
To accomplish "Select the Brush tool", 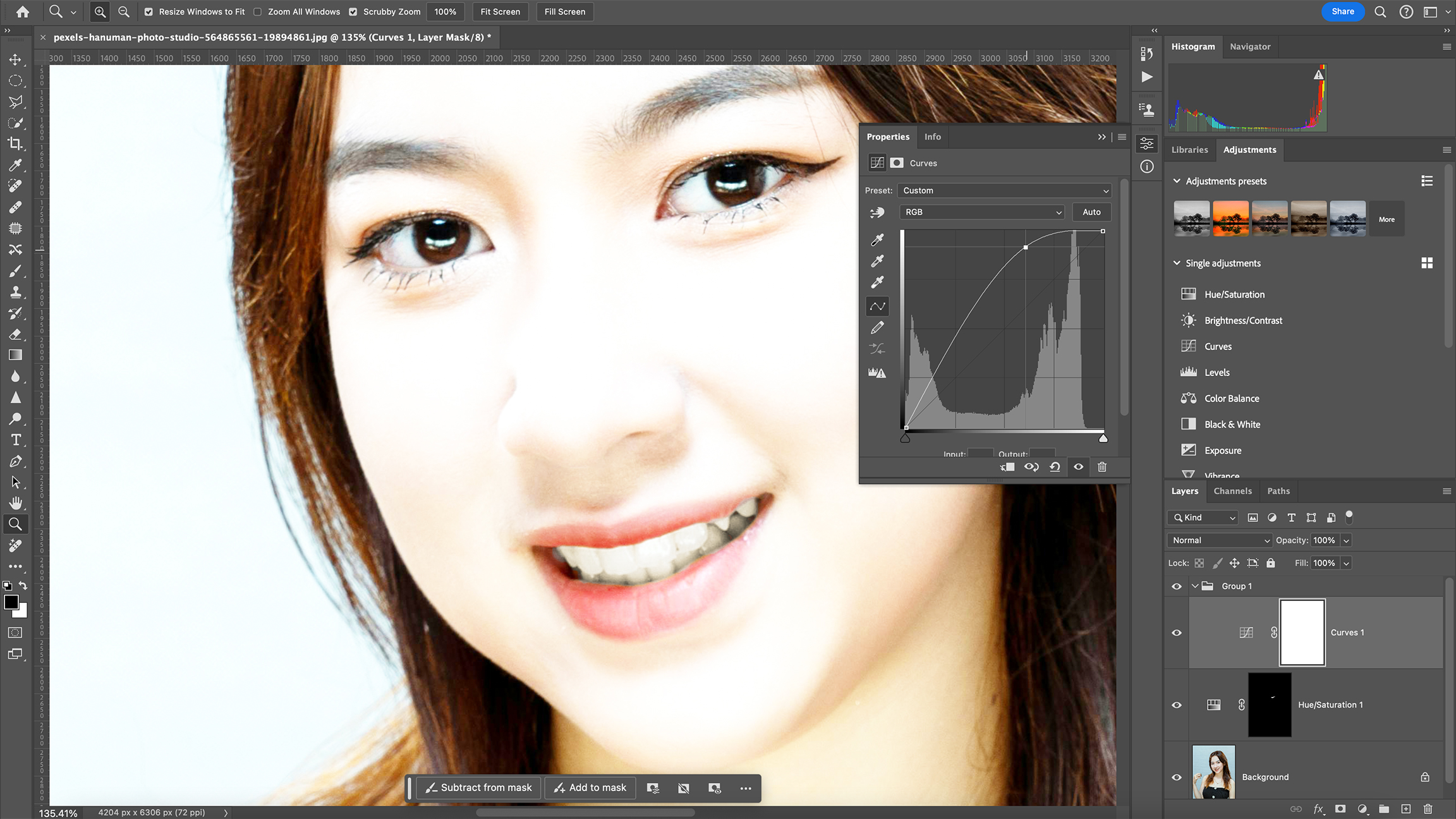I will pyautogui.click(x=15, y=271).
